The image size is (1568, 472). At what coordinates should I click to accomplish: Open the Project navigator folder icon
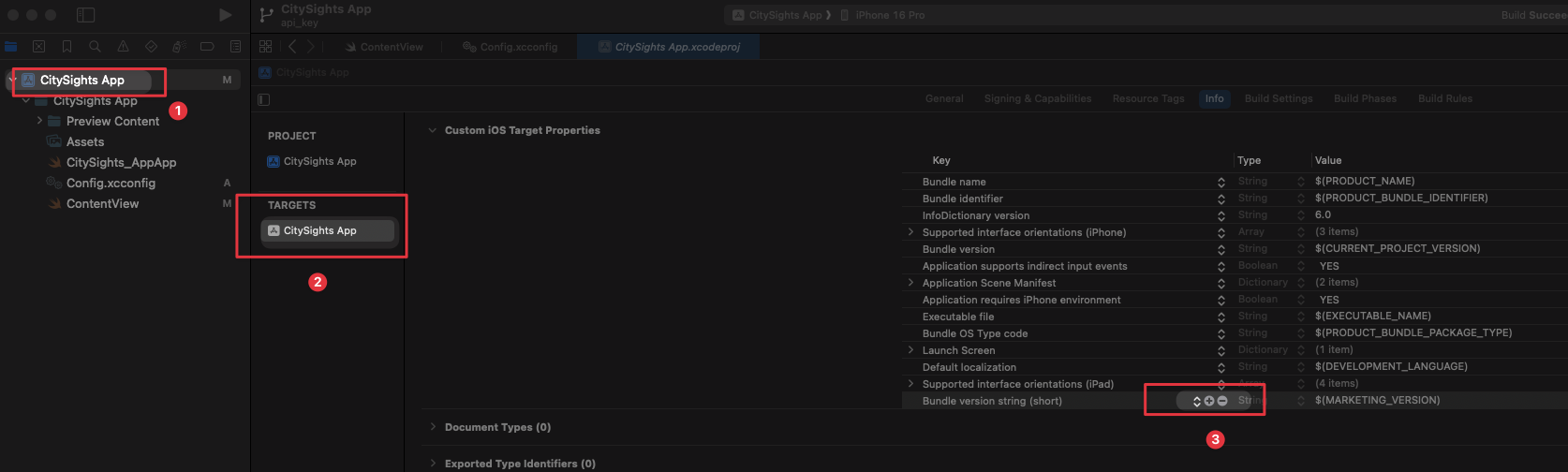pos(11,46)
